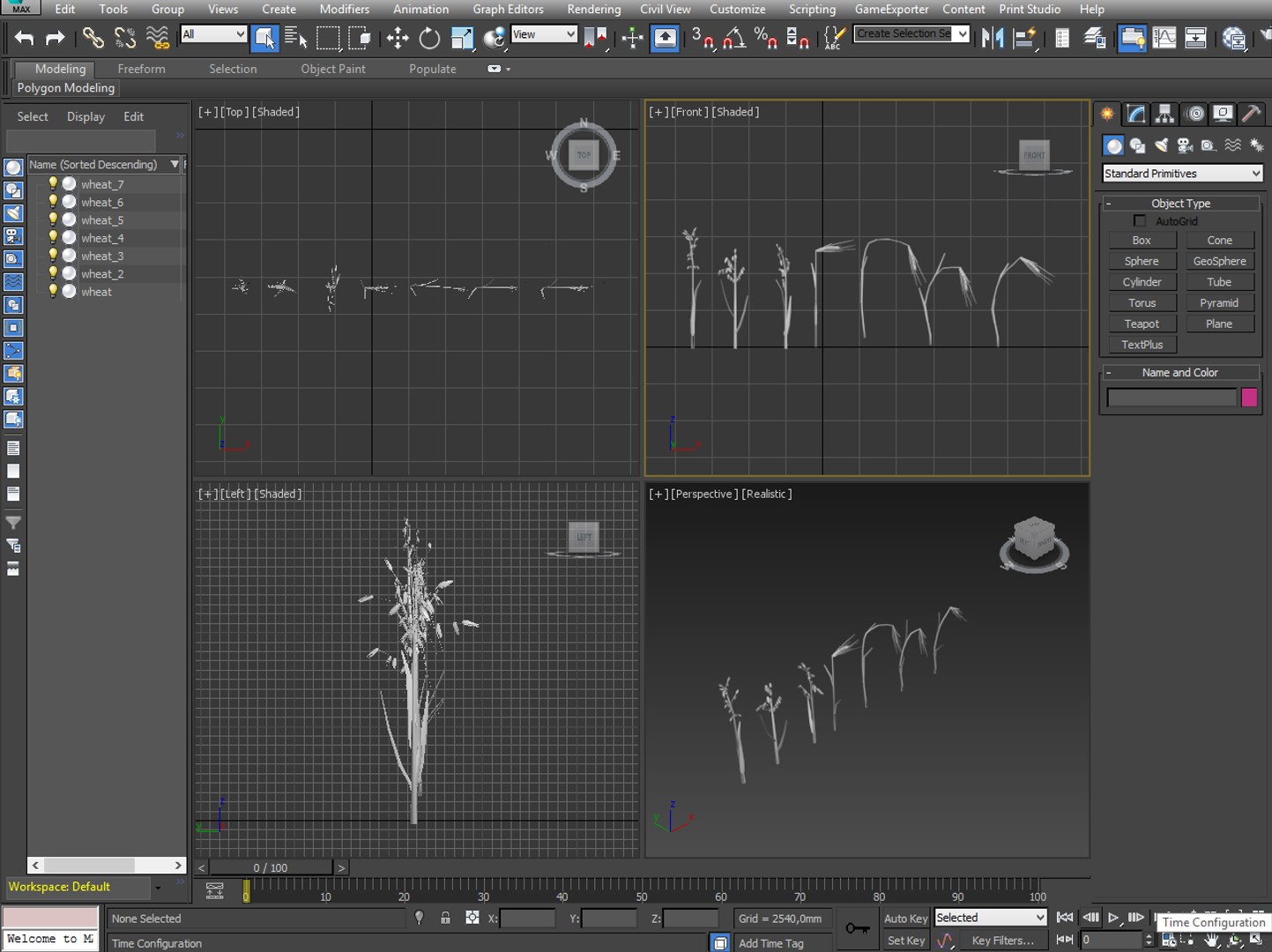Open the Utilities hammer tab
The height and width of the screenshot is (952, 1272).
pos(1251,114)
